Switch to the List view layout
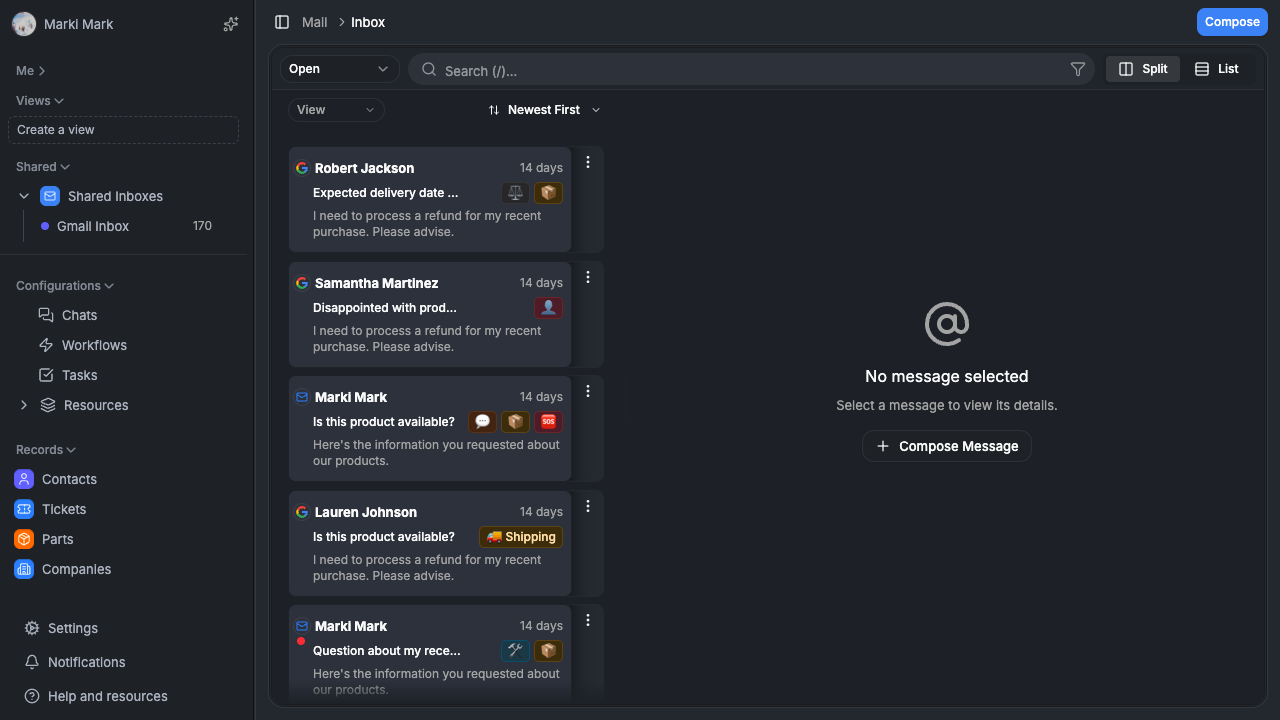This screenshot has width=1280, height=720. click(x=1217, y=69)
